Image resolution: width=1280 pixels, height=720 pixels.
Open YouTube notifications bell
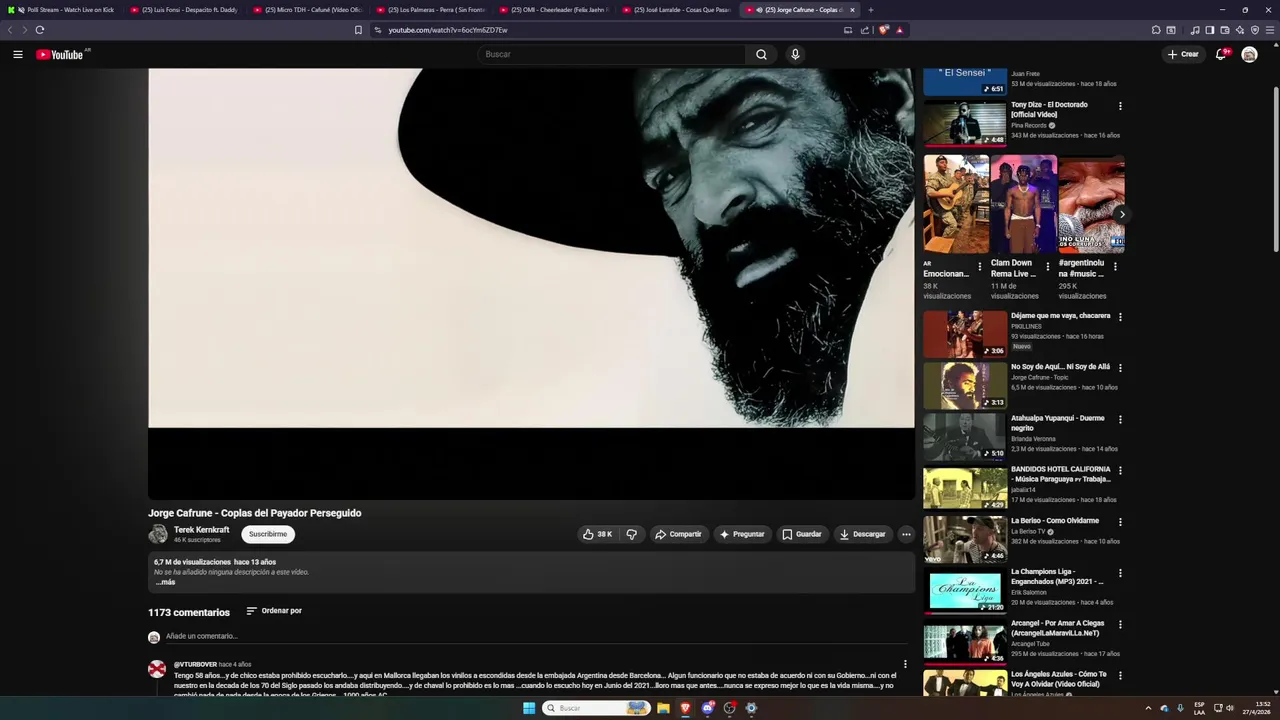tap(1221, 54)
